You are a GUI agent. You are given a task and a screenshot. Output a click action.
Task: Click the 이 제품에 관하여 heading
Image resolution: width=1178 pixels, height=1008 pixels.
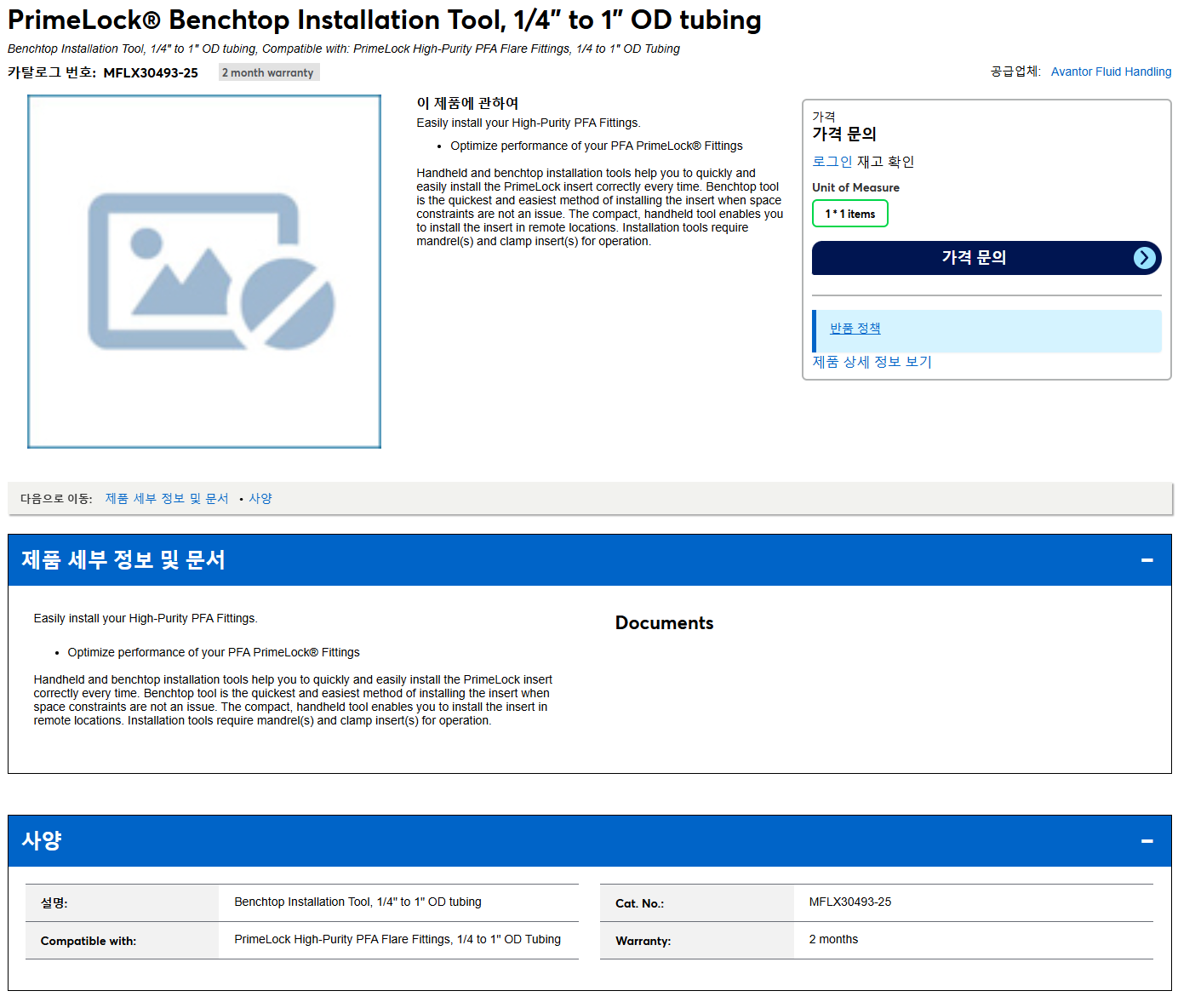tap(467, 103)
